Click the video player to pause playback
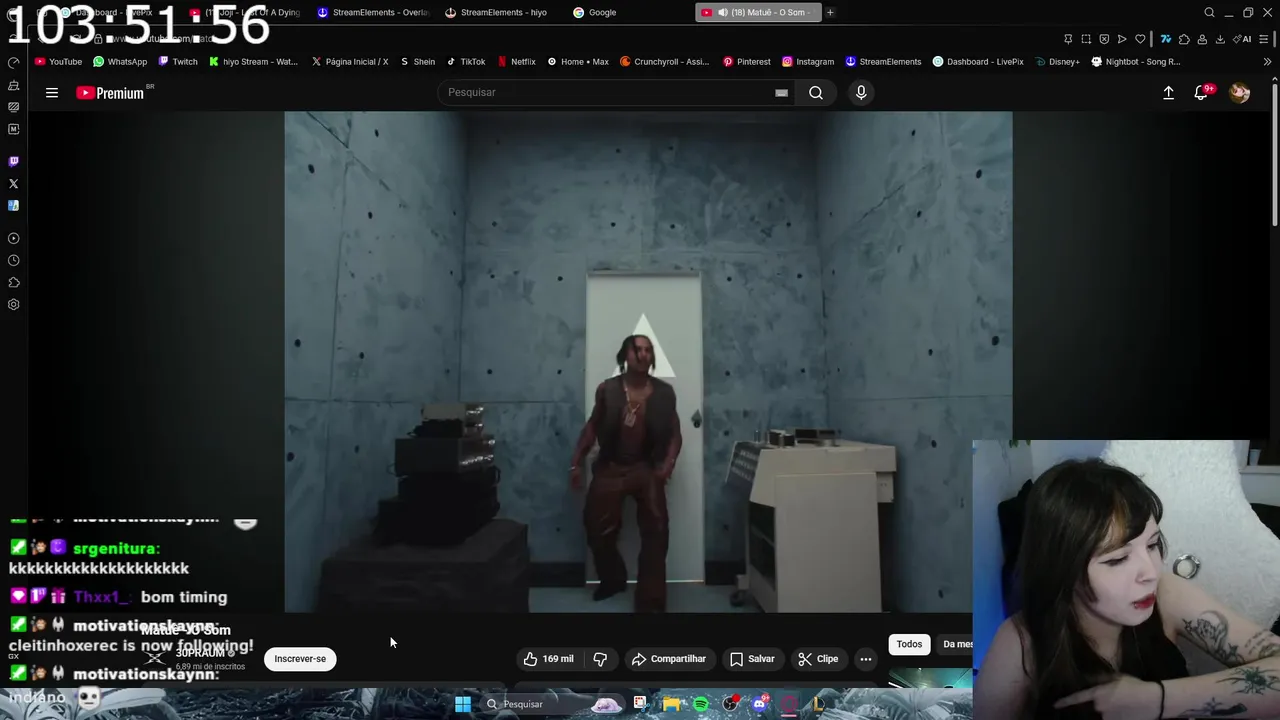This screenshot has width=1280, height=720. coord(648,361)
